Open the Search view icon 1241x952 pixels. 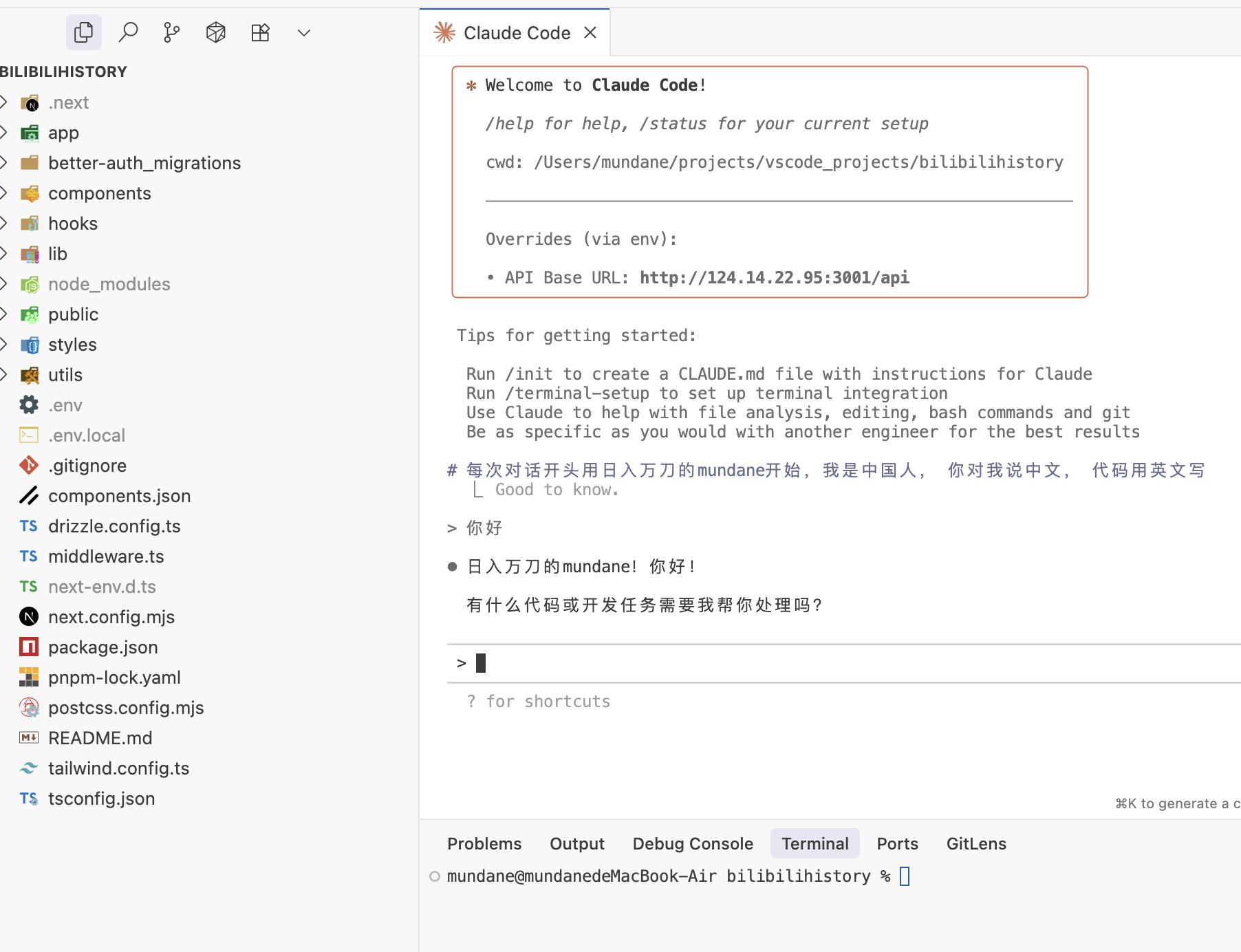coord(128,32)
